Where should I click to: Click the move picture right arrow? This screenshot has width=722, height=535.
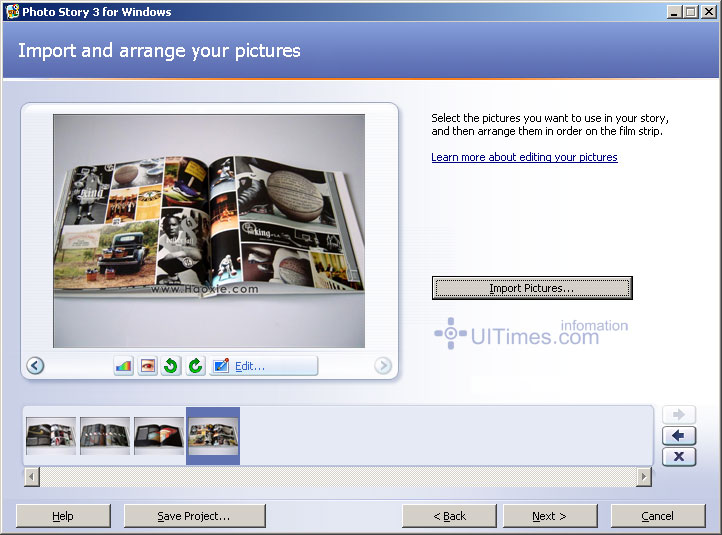click(x=679, y=415)
